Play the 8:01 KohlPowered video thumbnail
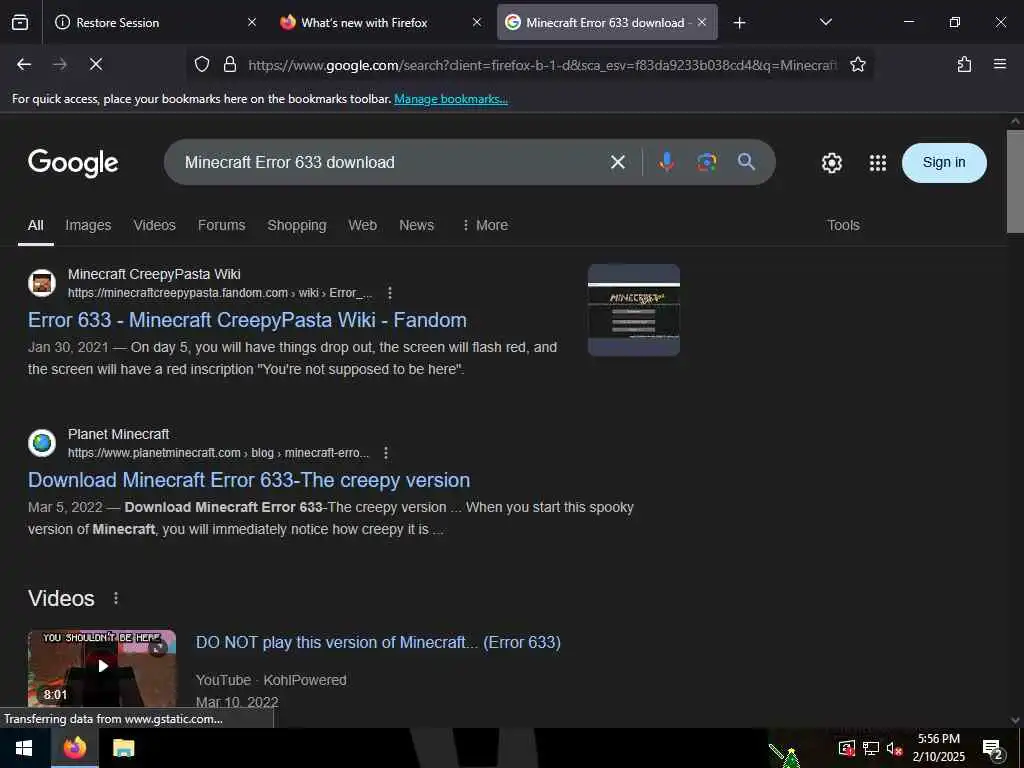Screen dimensions: 1024x768 [x=102, y=667]
